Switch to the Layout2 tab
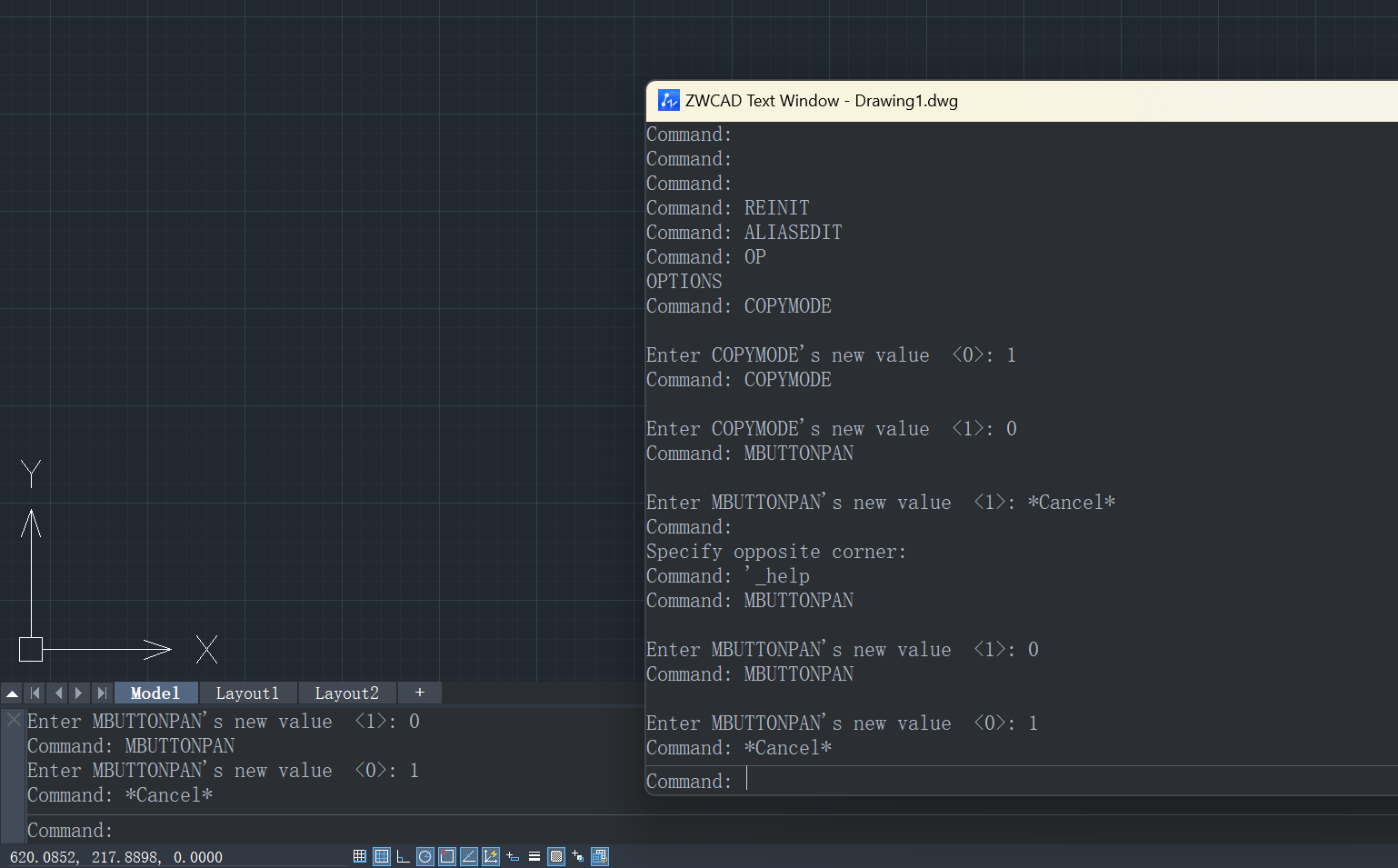This screenshot has width=1398, height=868. point(346,693)
